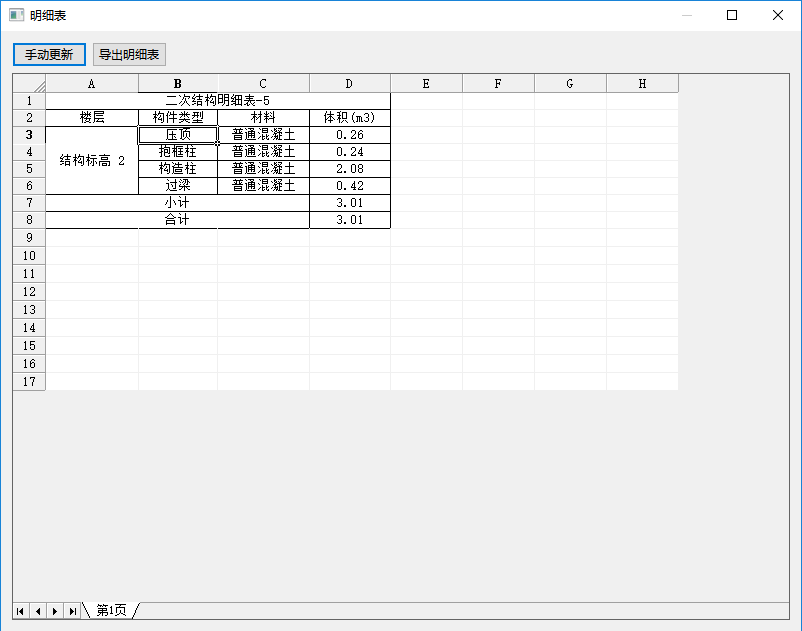Image resolution: width=802 pixels, height=631 pixels.
Task: Click the merged cell 结构标高 2
Action: 92,161
